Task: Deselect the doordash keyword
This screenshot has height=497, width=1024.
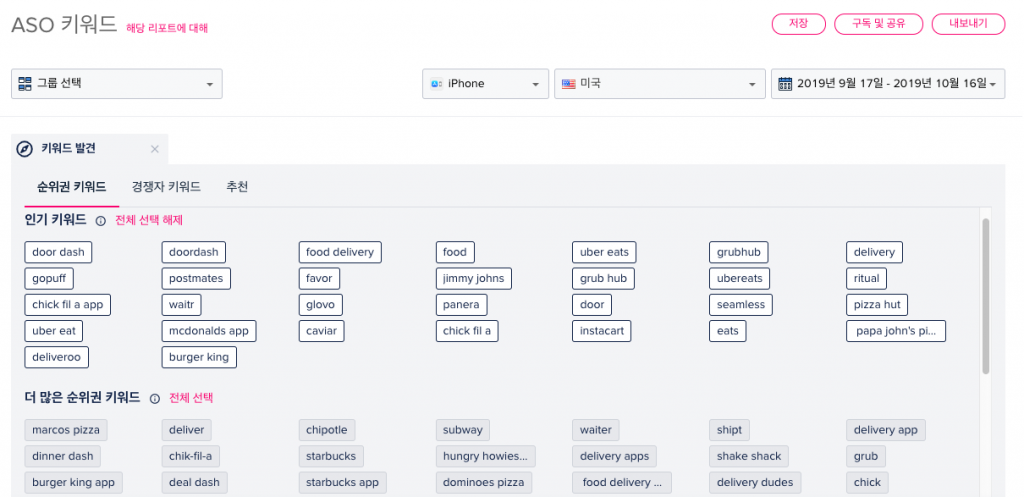Action: (194, 252)
